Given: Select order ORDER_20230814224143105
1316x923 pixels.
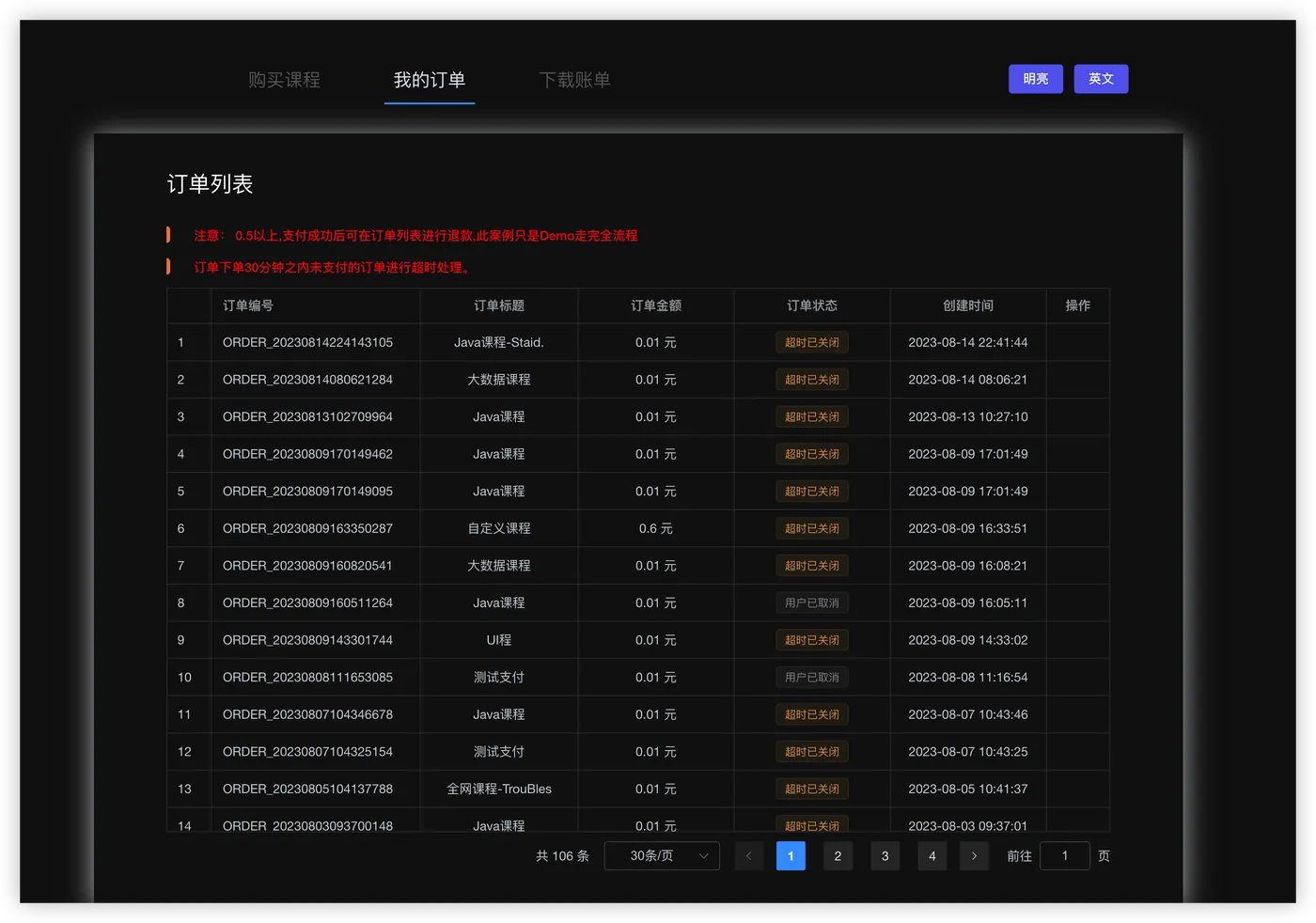Looking at the screenshot, I should tap(307, 342).
